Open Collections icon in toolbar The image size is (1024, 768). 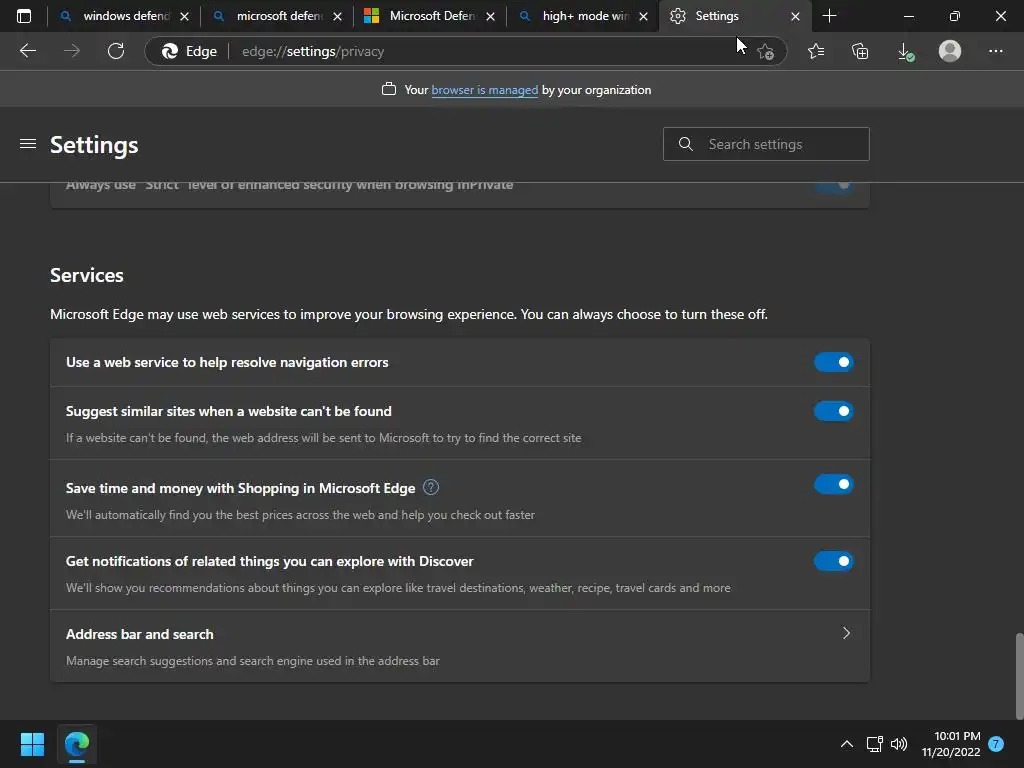pyautogui.click(x=860, y=51)
